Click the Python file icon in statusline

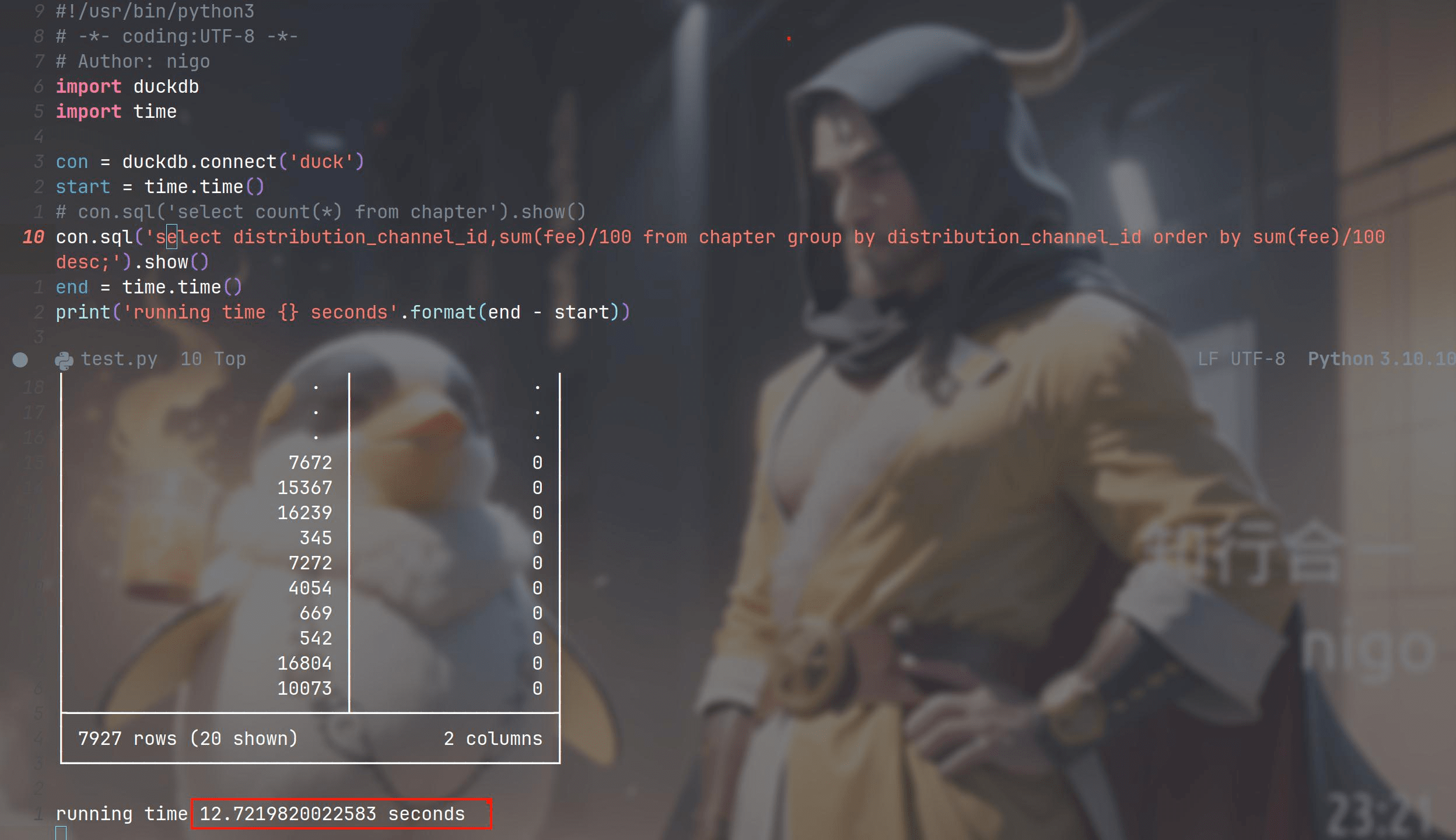point(64,360)
